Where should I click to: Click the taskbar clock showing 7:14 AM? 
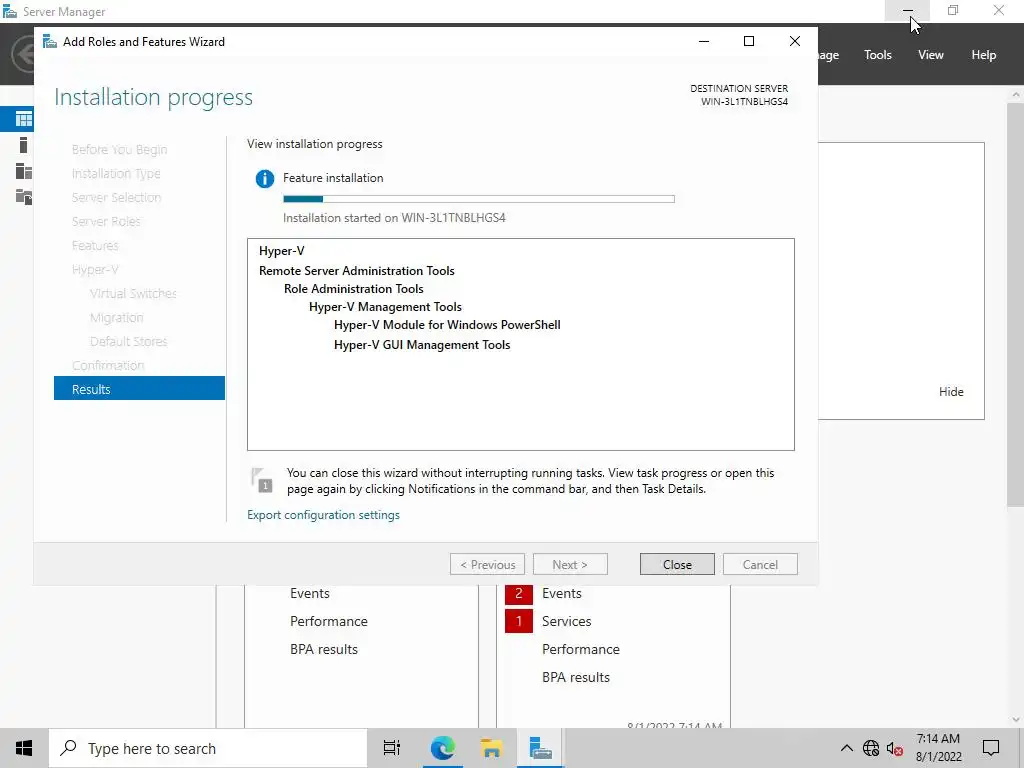pos(938,748)
